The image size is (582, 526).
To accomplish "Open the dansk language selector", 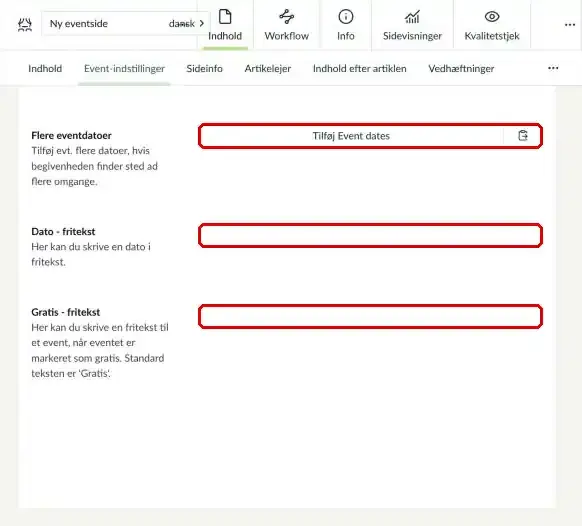I will click(x=186, y=24).
